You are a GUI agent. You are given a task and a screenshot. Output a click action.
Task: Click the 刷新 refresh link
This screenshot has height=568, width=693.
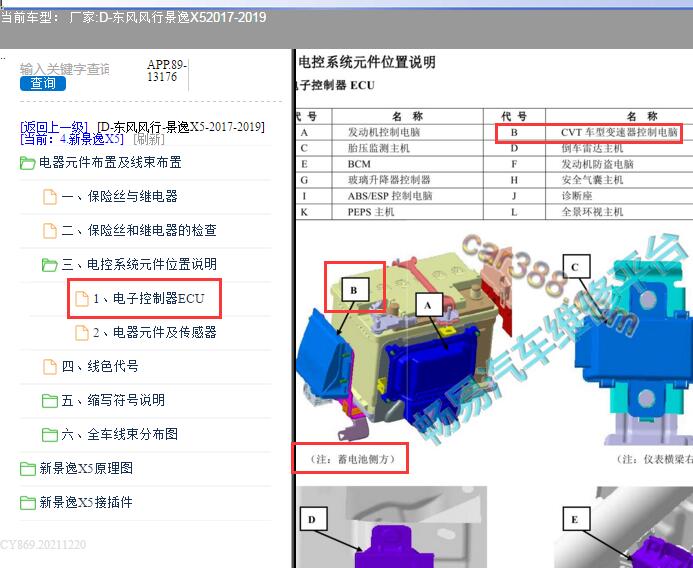pyautogui.click(x=149, y=139)
